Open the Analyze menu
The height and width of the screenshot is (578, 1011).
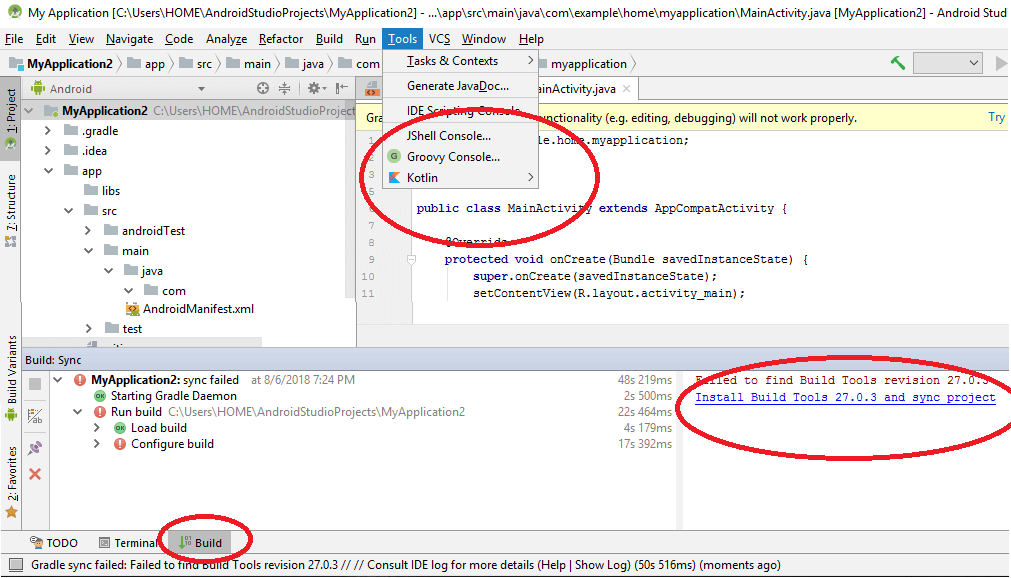226,39
